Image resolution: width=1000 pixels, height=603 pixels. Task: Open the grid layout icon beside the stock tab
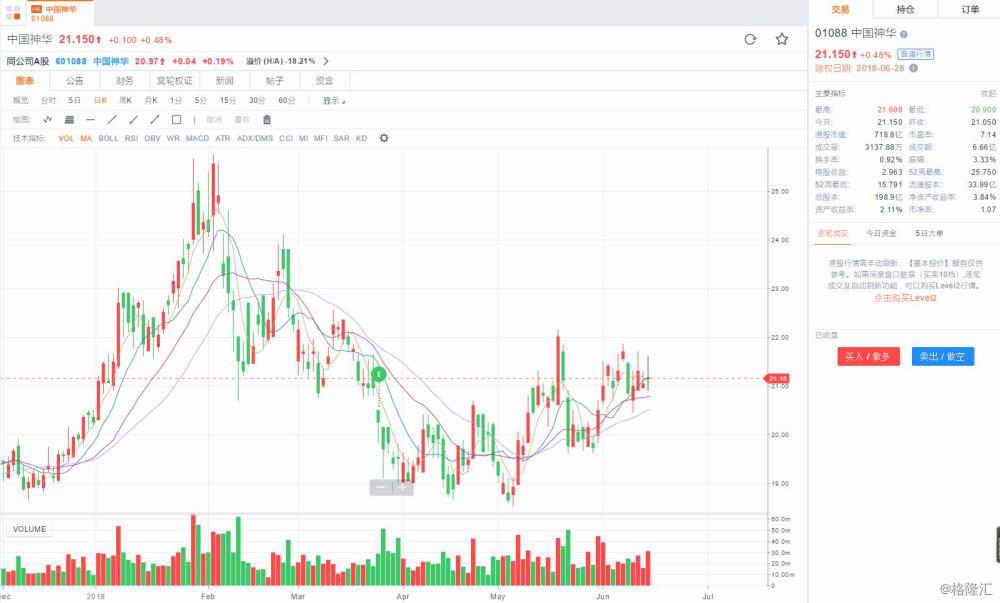click(13, 12)
